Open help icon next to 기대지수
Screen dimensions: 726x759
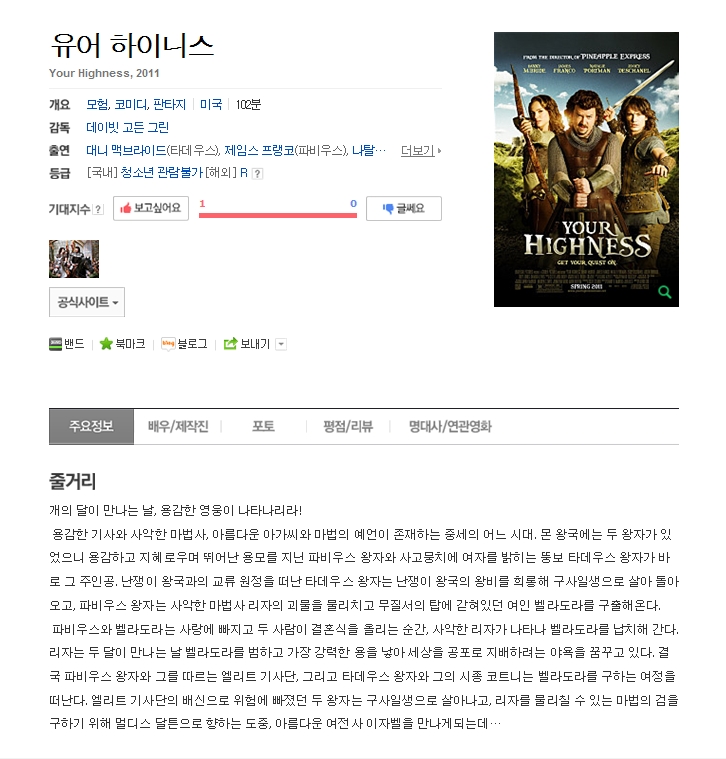(98, 209)
